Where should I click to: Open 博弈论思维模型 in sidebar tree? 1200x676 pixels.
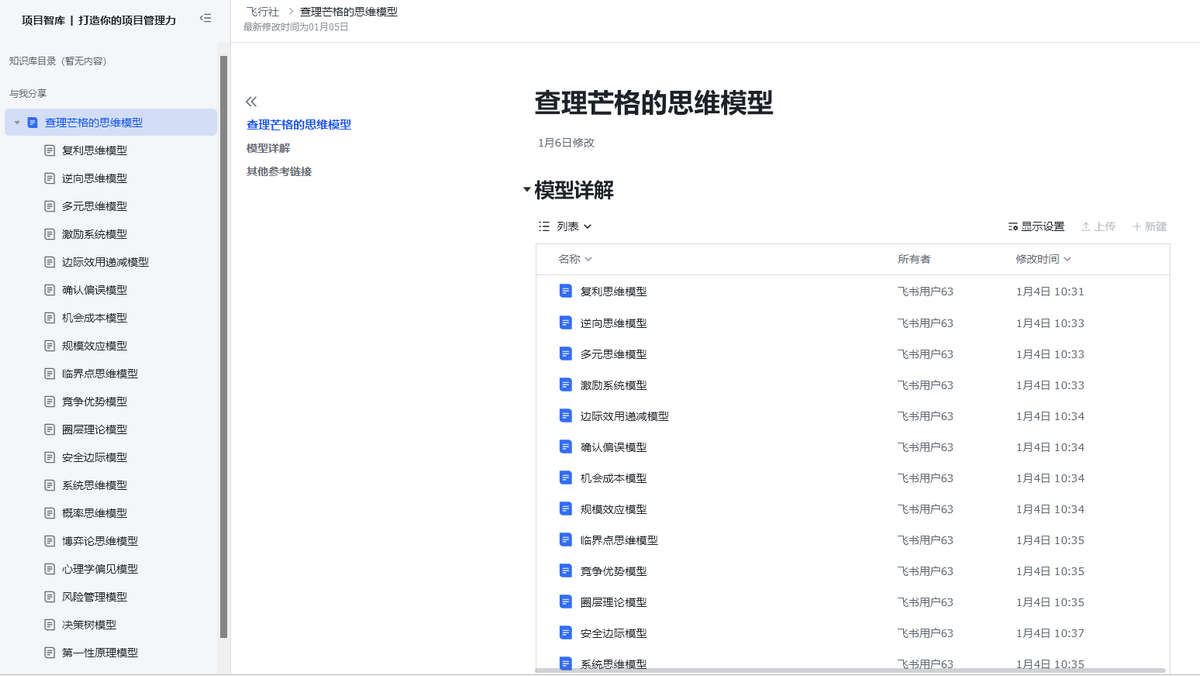click(x=100, y=541)
